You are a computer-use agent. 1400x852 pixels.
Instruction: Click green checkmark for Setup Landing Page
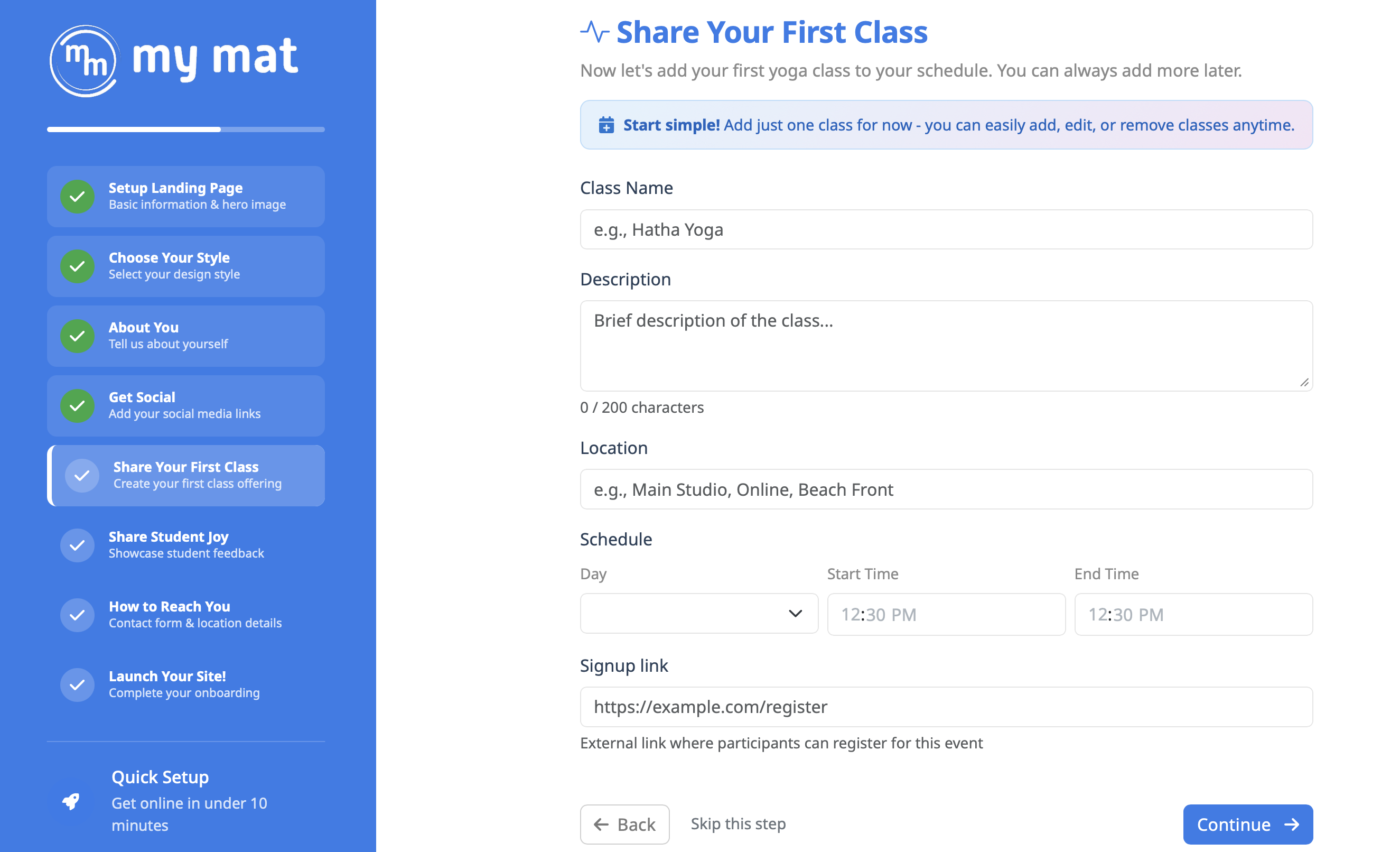click(77, 197)
